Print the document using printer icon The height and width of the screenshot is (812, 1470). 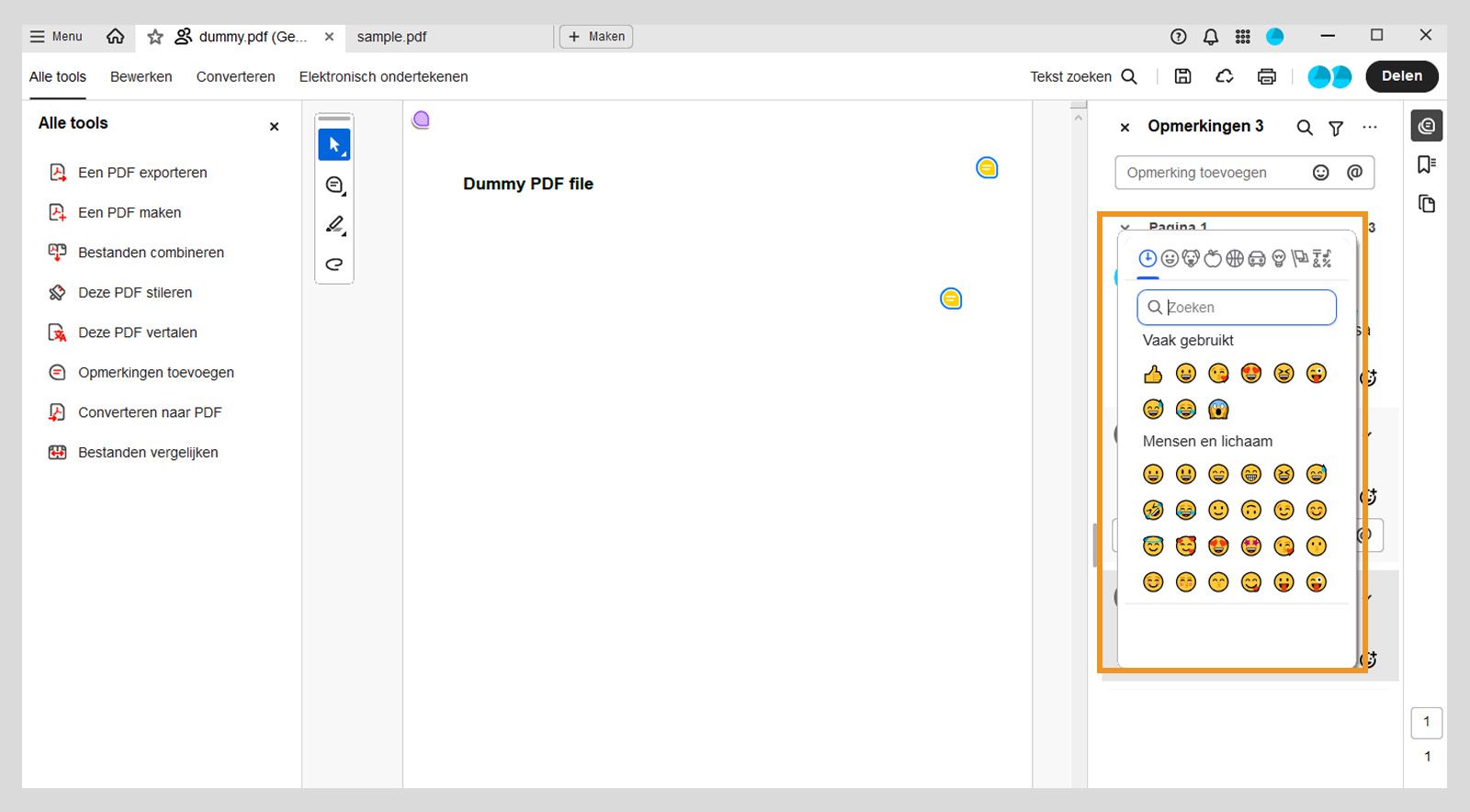tap(1267, 77)
